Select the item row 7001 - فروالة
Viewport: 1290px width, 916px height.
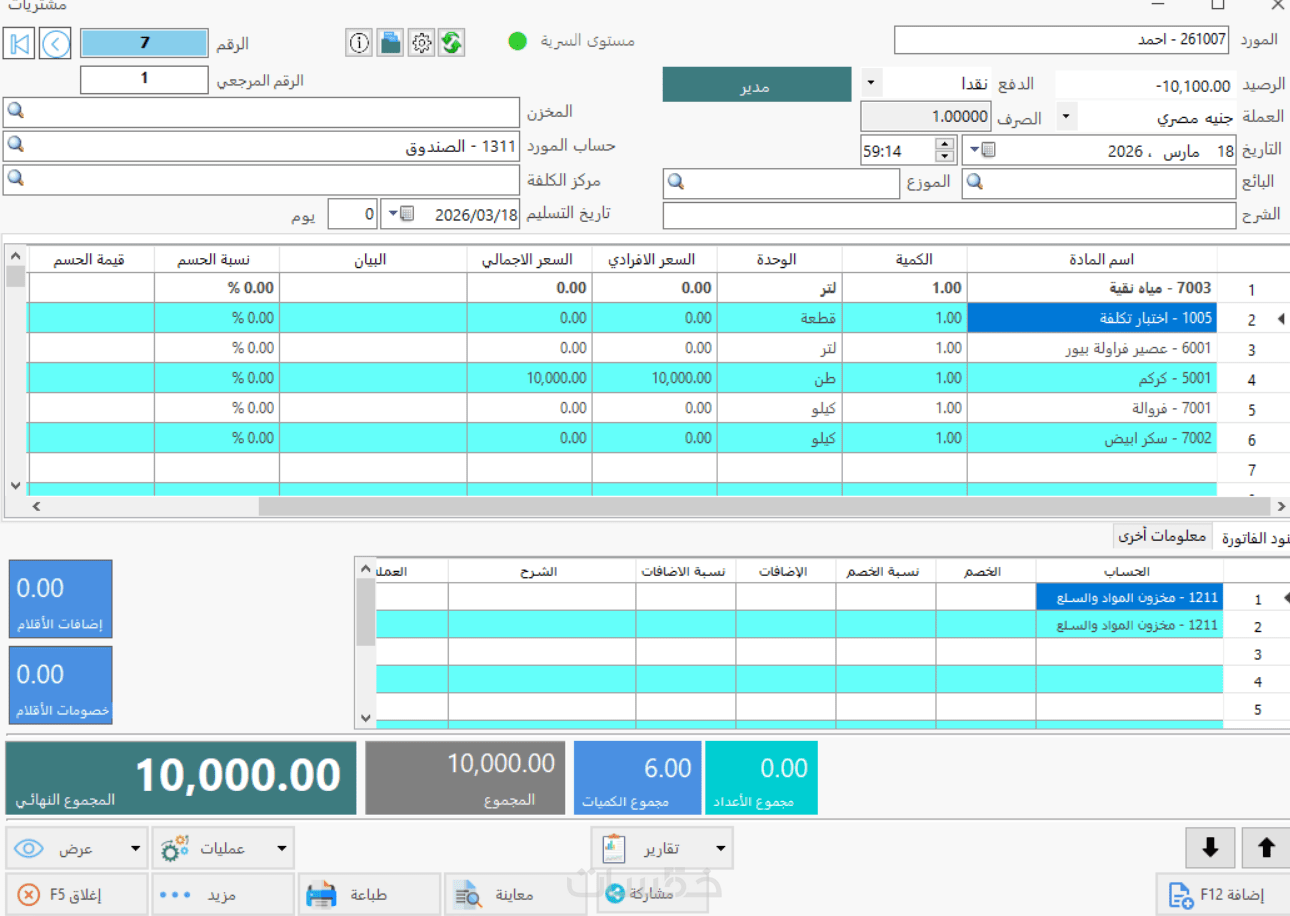pyautogui.click(x=1092, y=408)
